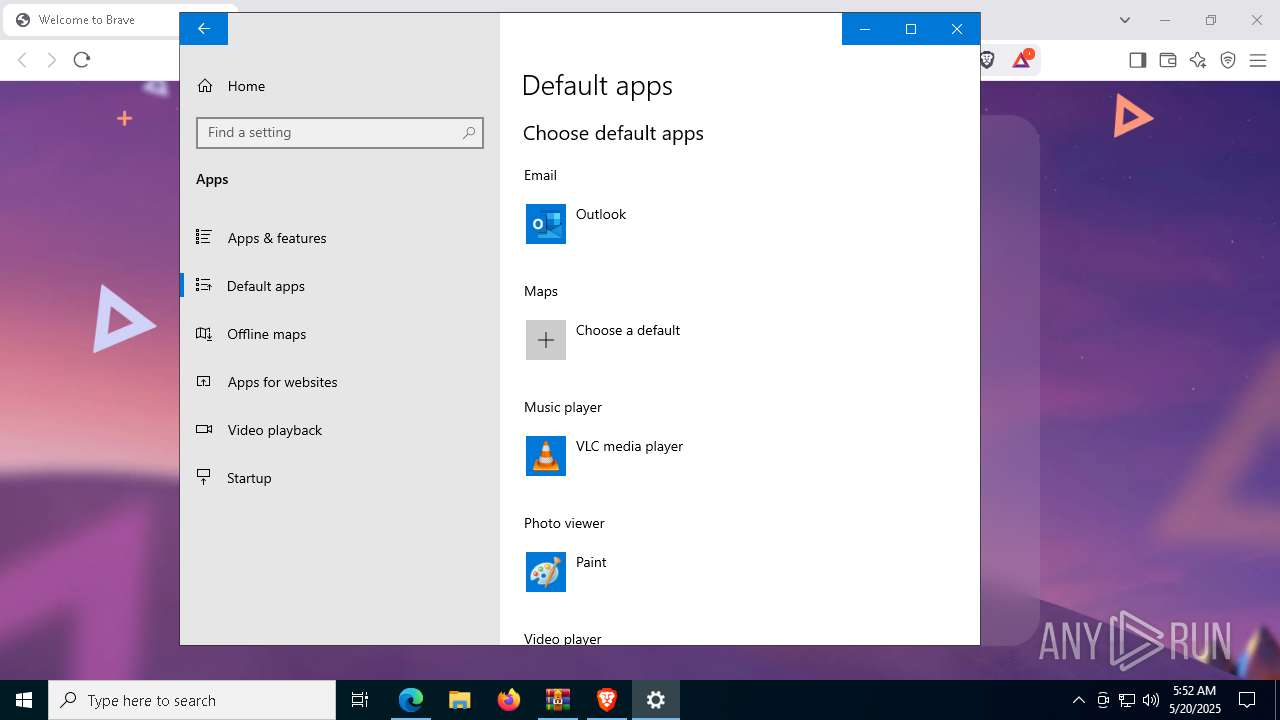
Task: Open Apps for websites settings
Action: (x=340, y=382)
